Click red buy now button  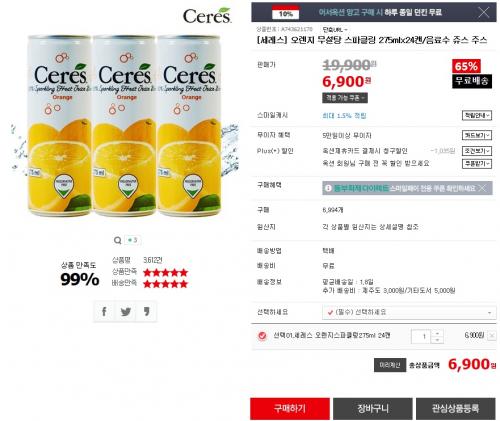point(290,408)
